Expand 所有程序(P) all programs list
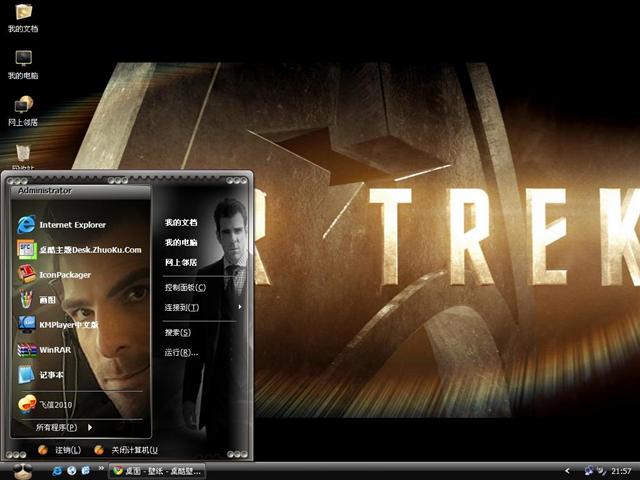Viewport: 640px width, 480px height. point(64,427)
